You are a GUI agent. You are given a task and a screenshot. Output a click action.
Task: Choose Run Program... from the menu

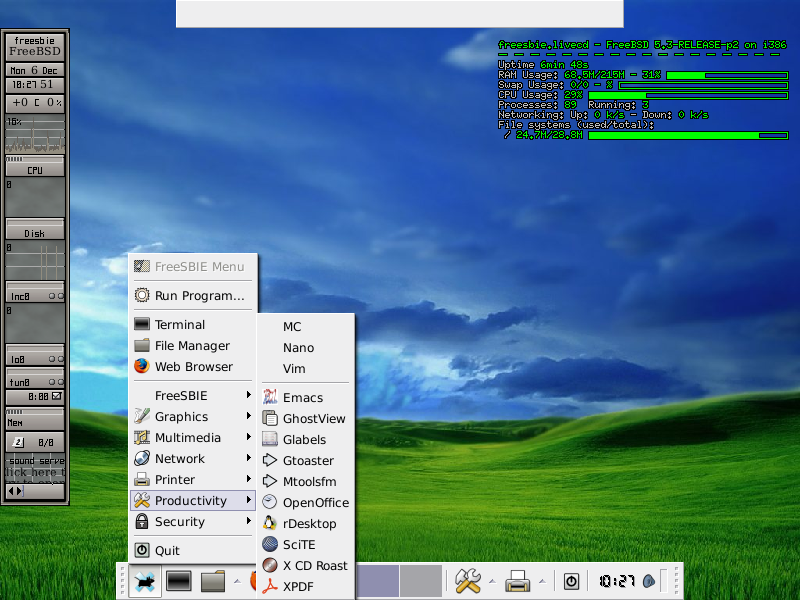point(193,295)
